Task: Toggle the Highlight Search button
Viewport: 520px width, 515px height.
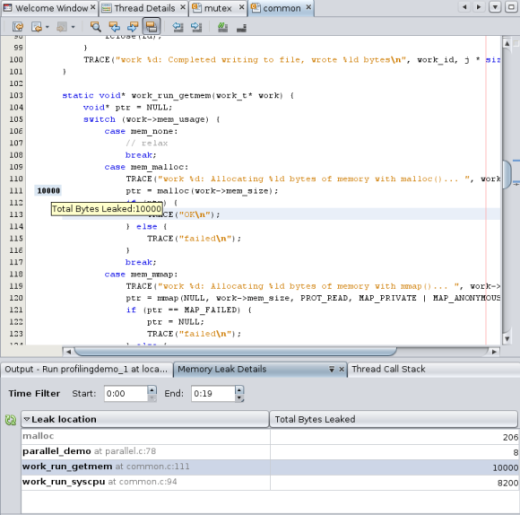Action: (151, 27)
